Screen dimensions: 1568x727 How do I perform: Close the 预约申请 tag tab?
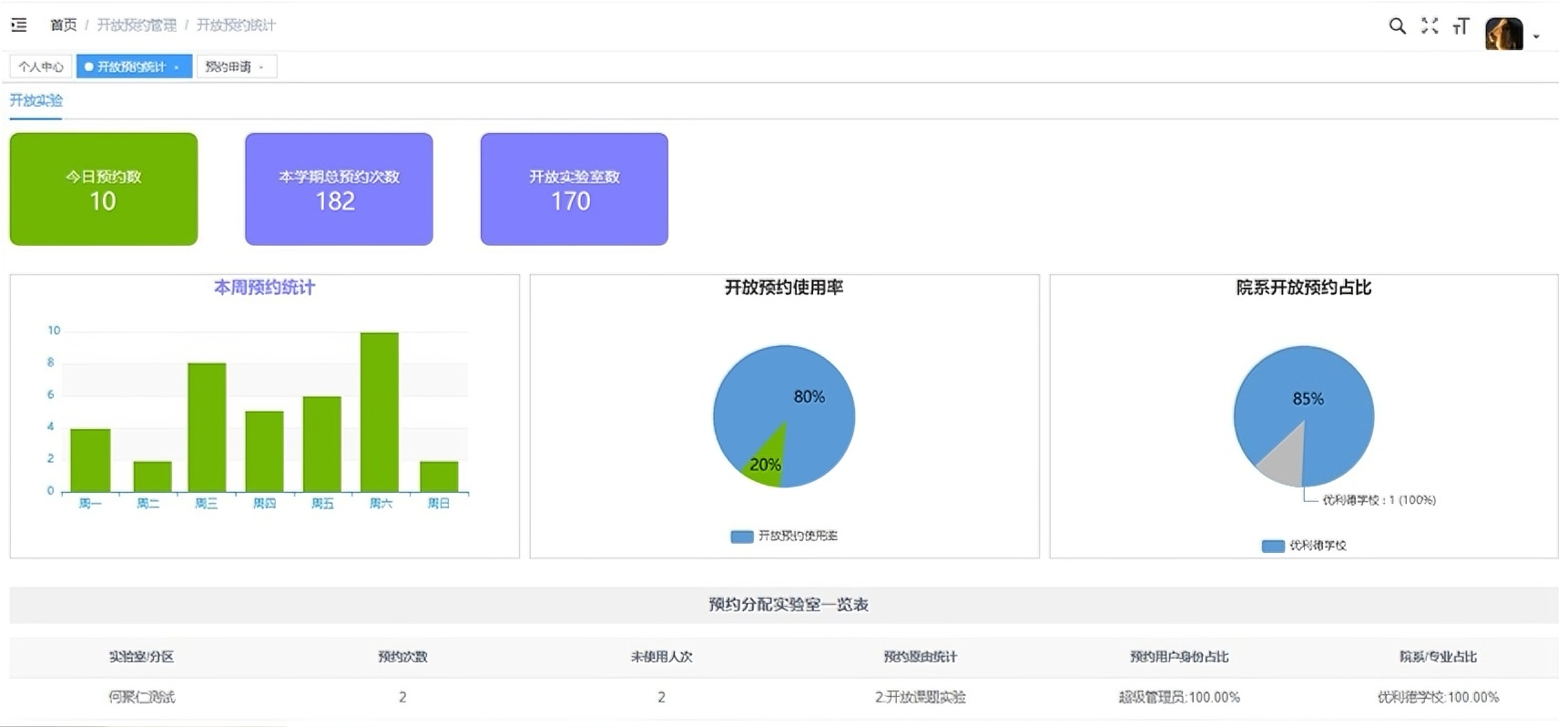pyautogui.click(x=261, y=67)
